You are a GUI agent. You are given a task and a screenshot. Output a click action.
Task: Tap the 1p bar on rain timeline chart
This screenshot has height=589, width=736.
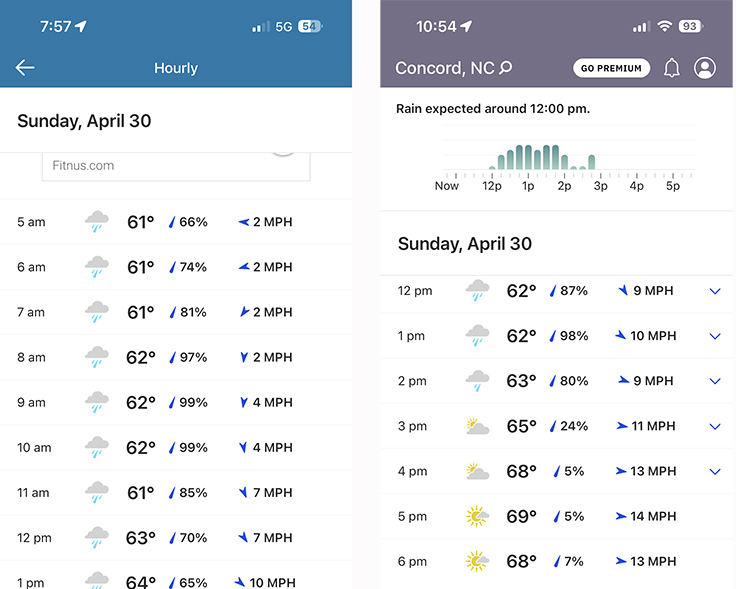point(526,158)
